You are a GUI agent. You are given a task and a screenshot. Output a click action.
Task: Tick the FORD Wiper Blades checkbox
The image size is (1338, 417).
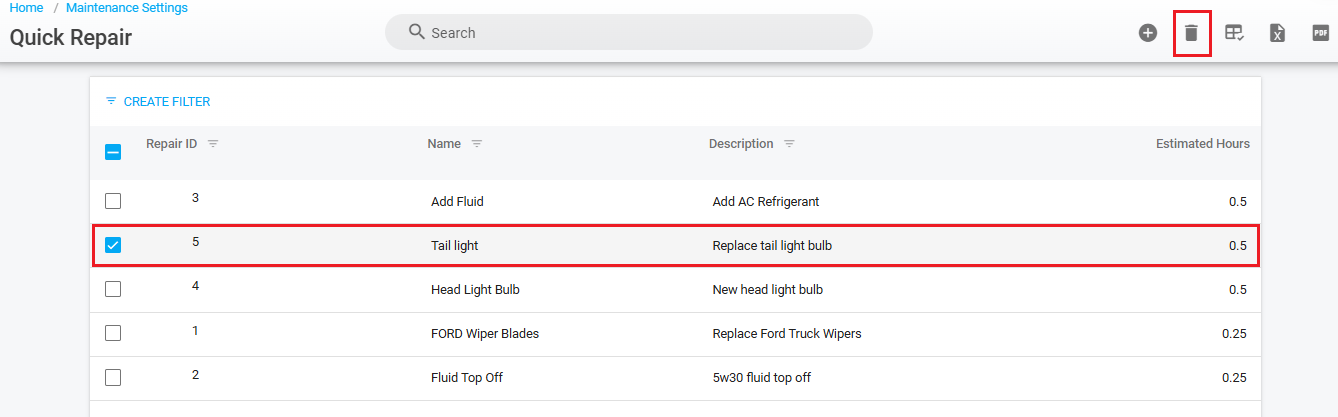point(113,333)
